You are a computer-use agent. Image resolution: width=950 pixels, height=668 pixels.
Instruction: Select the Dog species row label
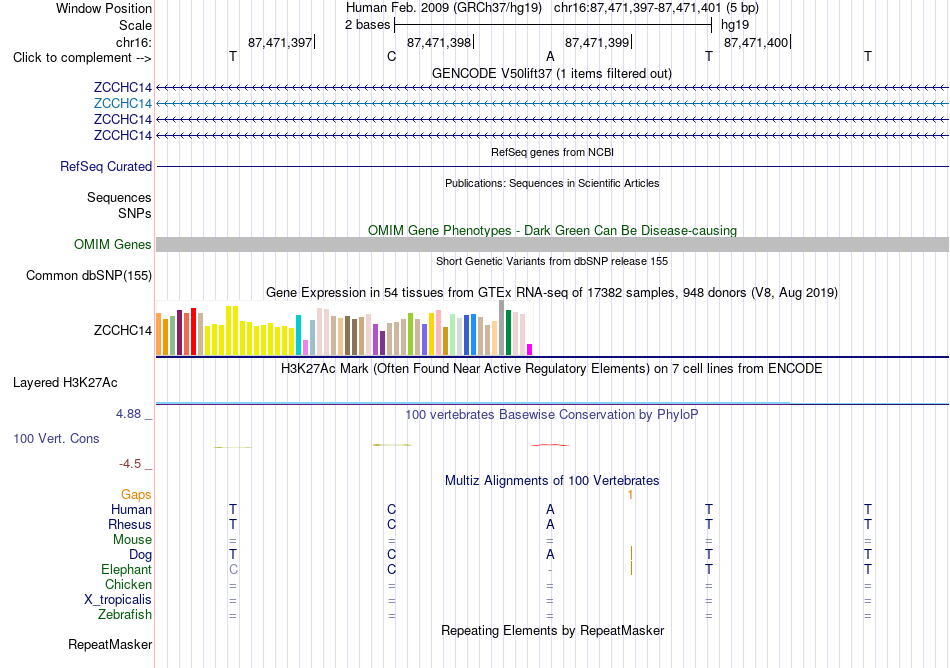140,554
